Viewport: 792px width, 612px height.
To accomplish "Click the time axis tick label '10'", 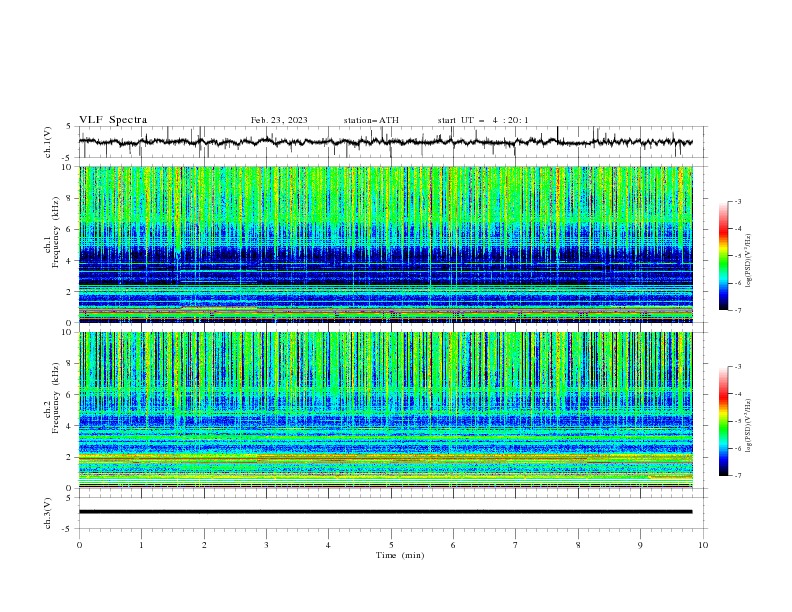I will tap(703, 545).
